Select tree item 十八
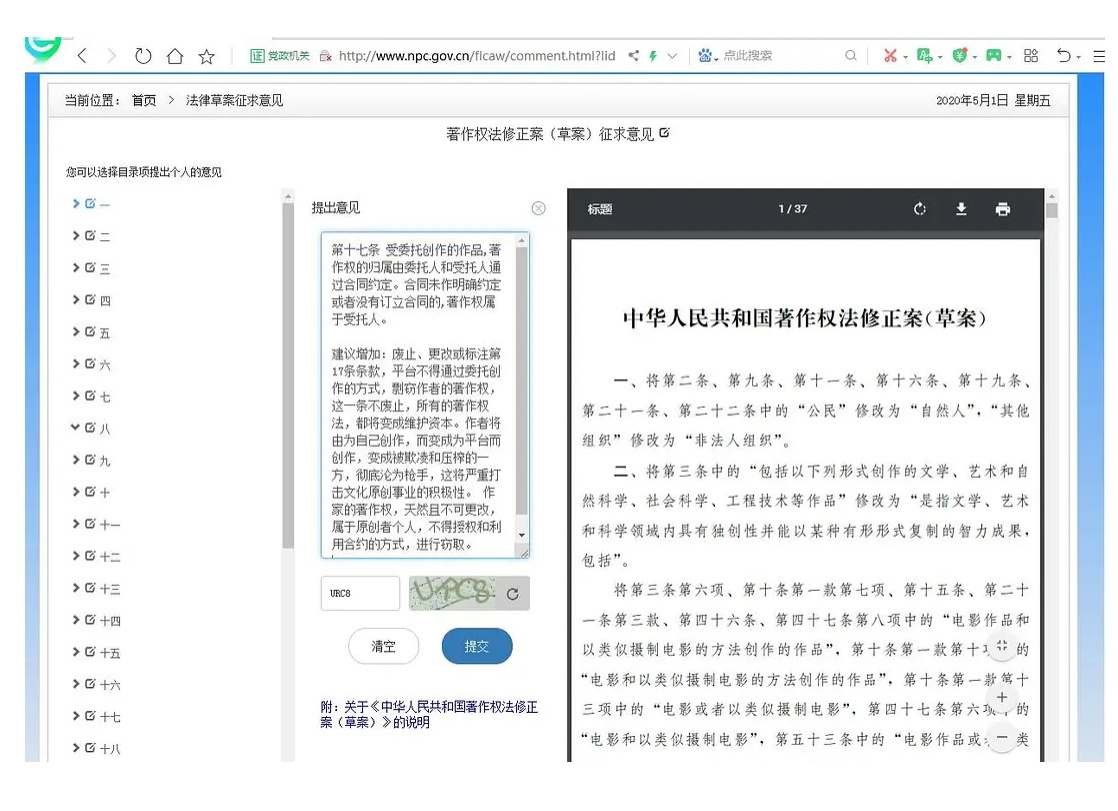Screen dimensions: 1118x811 pyautogui.click(x=110, y=748)
